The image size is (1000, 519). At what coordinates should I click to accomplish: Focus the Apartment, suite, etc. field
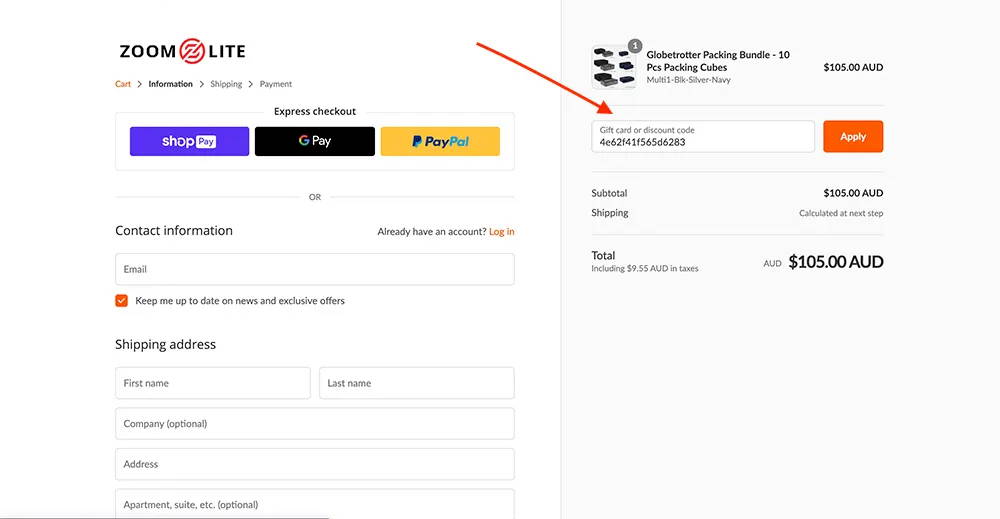click(x=314, y=504)
